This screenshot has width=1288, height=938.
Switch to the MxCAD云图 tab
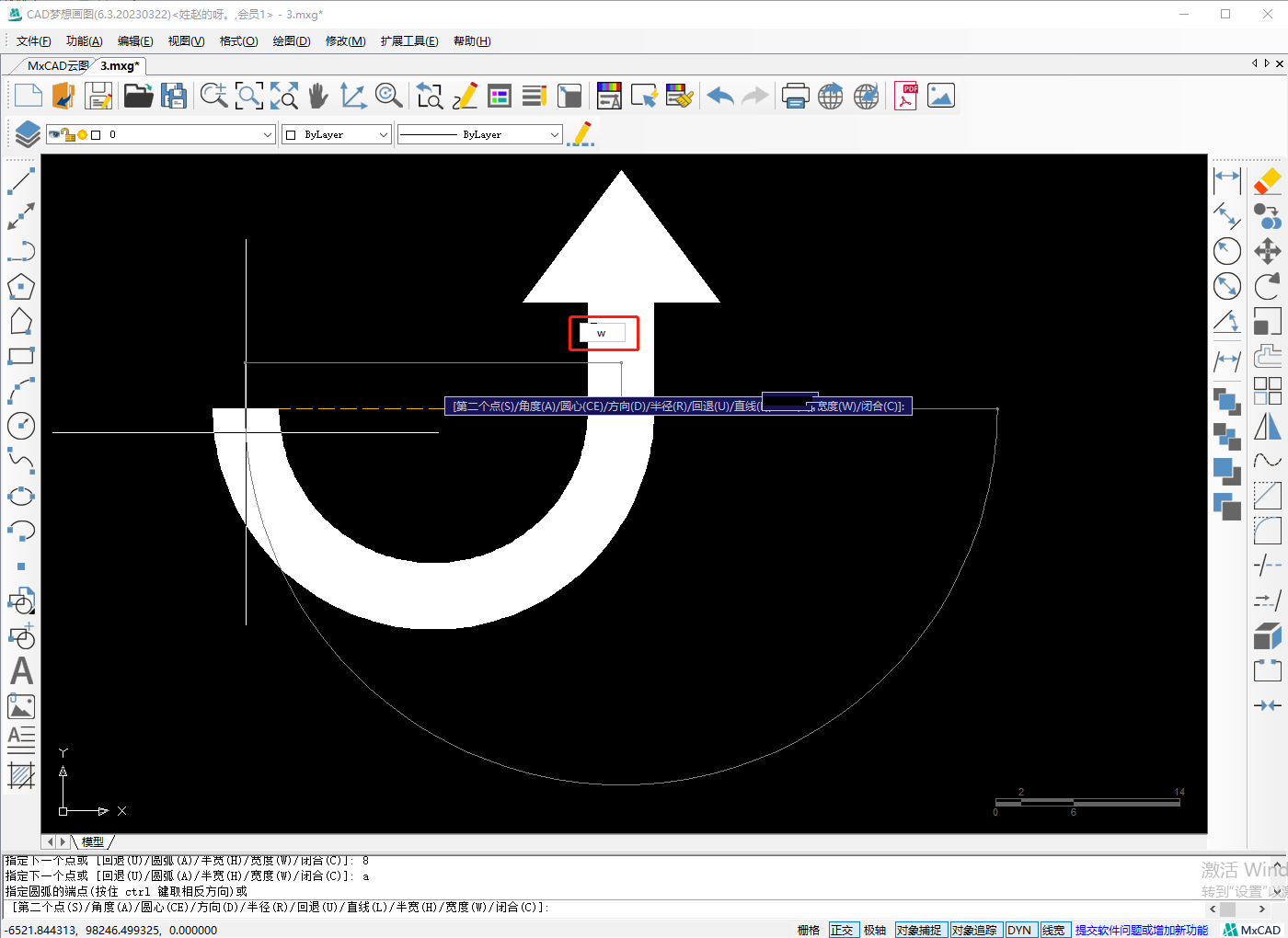57,66
